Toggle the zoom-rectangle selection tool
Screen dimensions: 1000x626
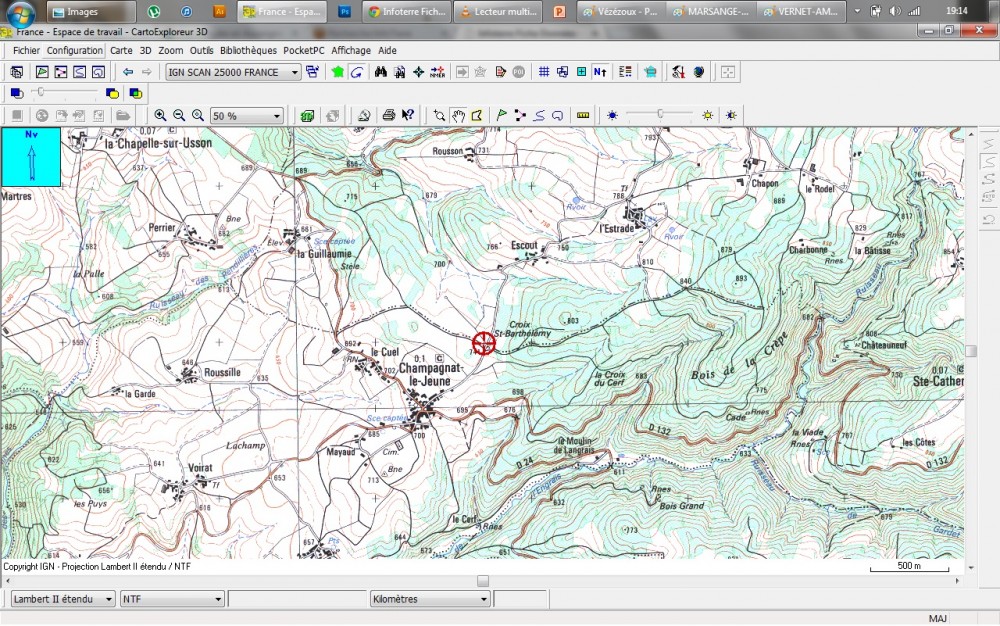[439, 116]
